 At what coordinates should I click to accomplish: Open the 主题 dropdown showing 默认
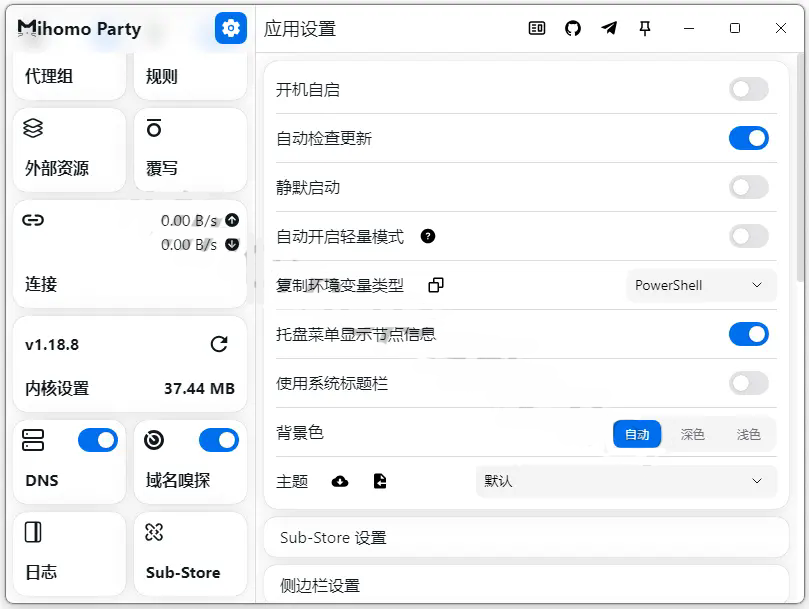(x=626, y=481)
